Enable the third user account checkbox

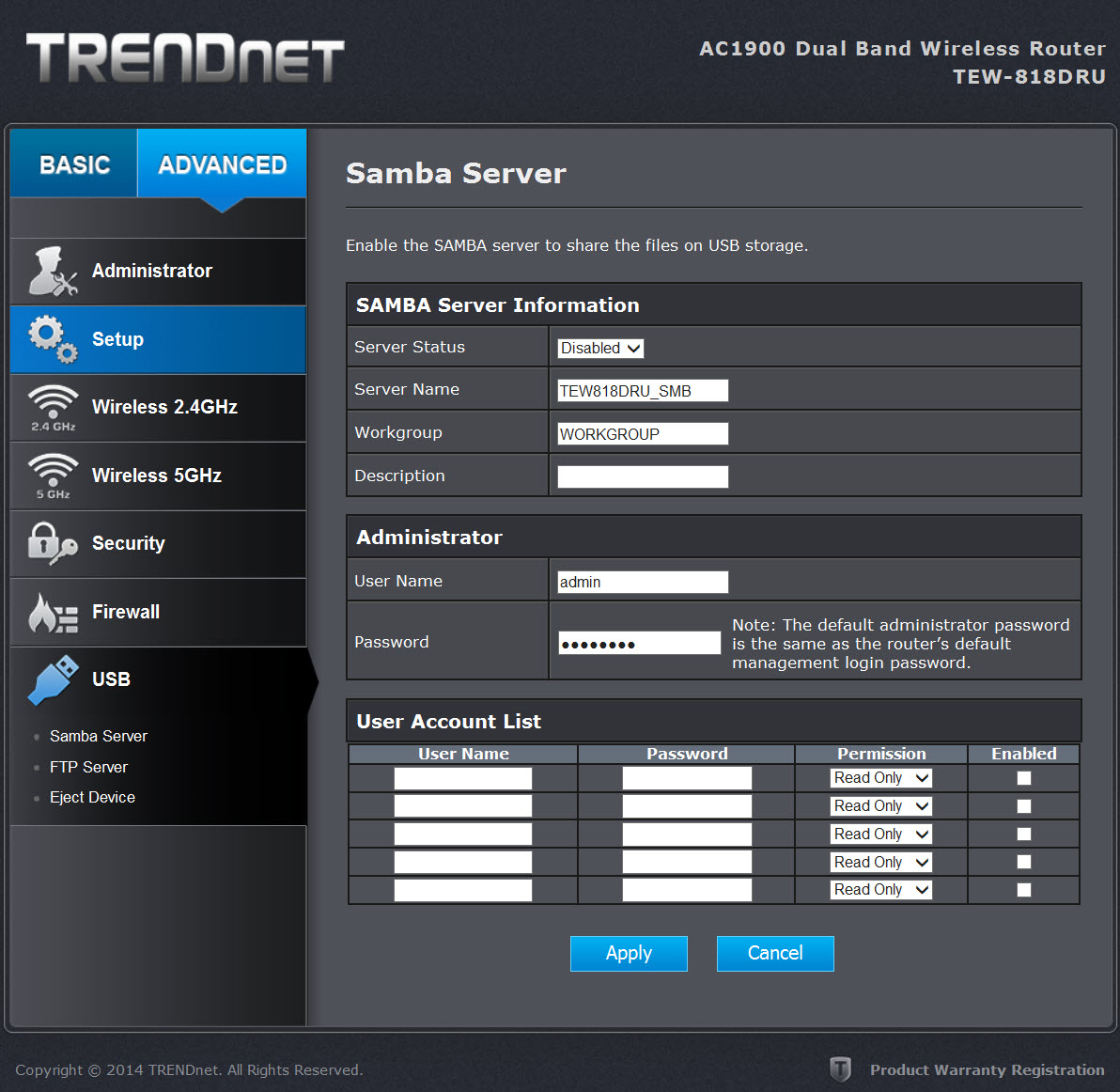coord(1023,834)
